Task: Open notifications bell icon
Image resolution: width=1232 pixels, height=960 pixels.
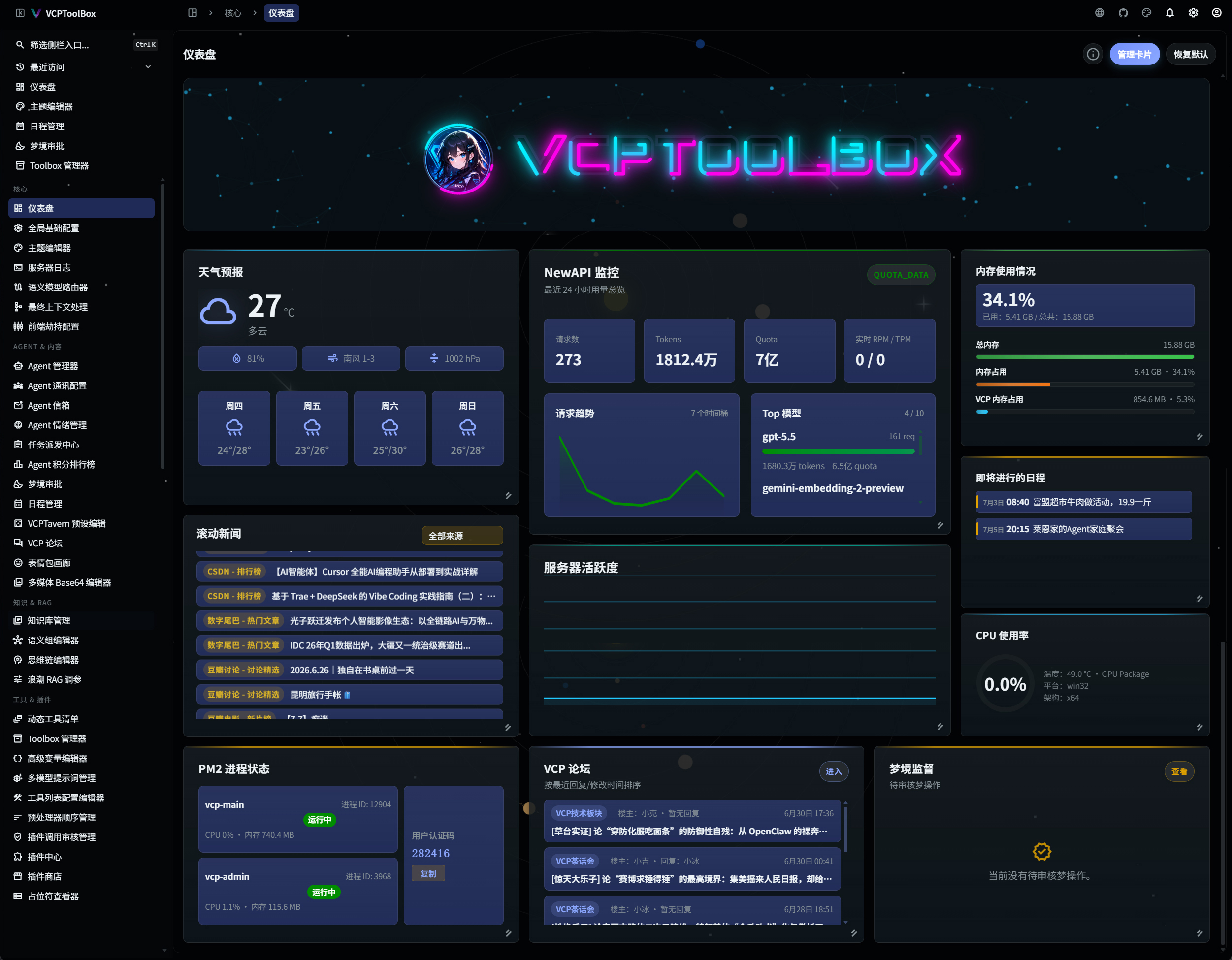Action: pyautogui.click(x=1170, y=12)
